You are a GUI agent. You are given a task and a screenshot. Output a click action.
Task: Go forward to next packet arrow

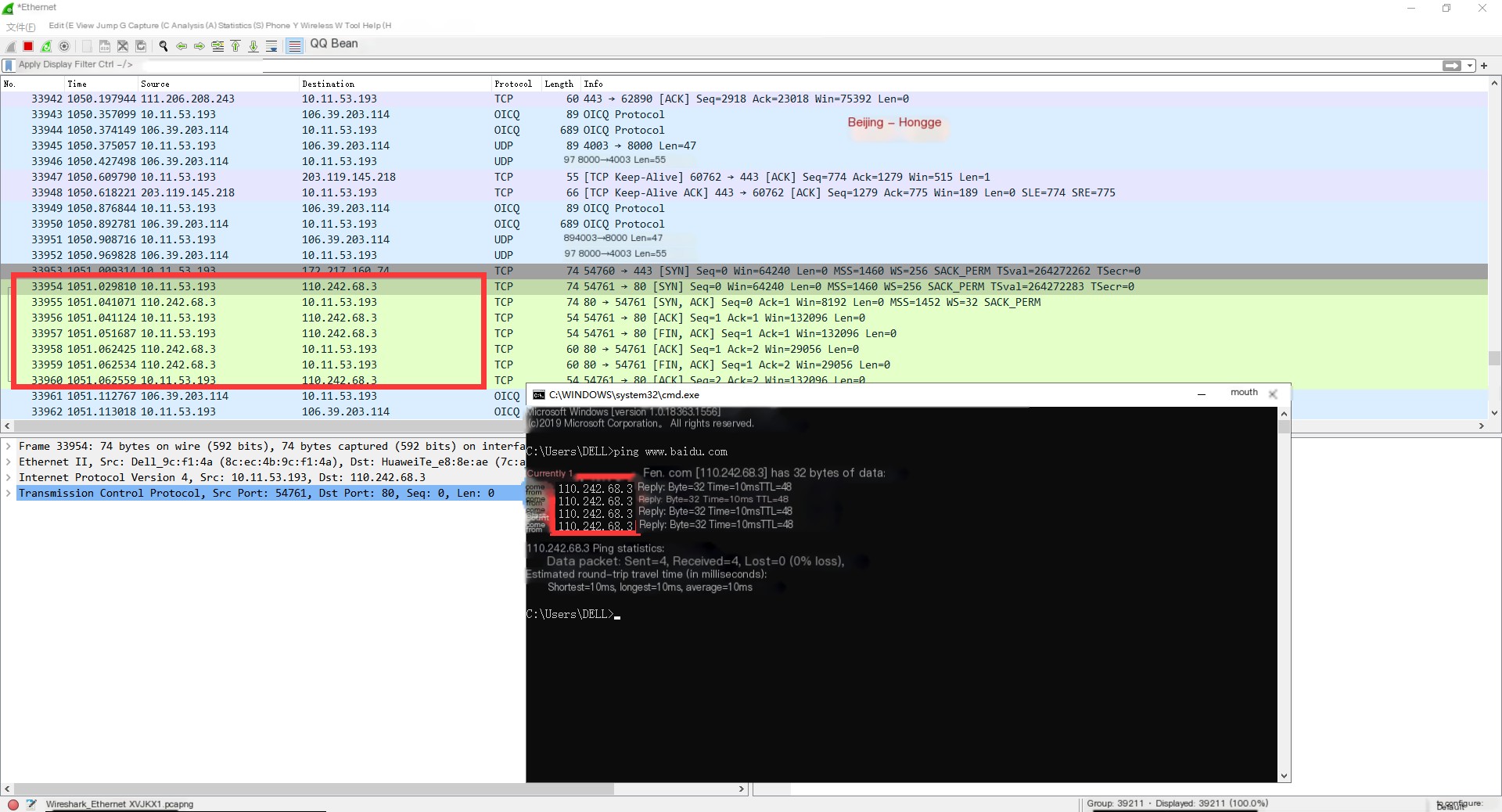199,46
